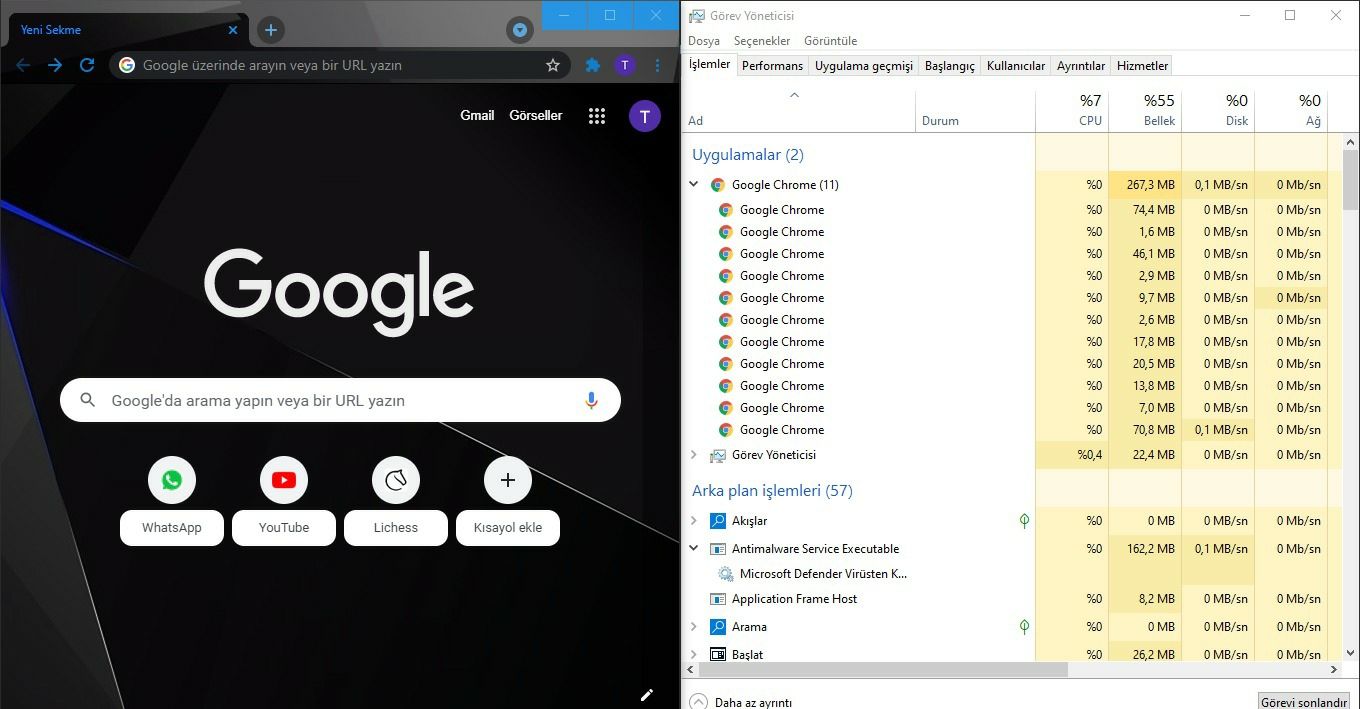Open the Chrome extensions puzzle icon
The image size is (1360, 709).
[x=593, y=65]
